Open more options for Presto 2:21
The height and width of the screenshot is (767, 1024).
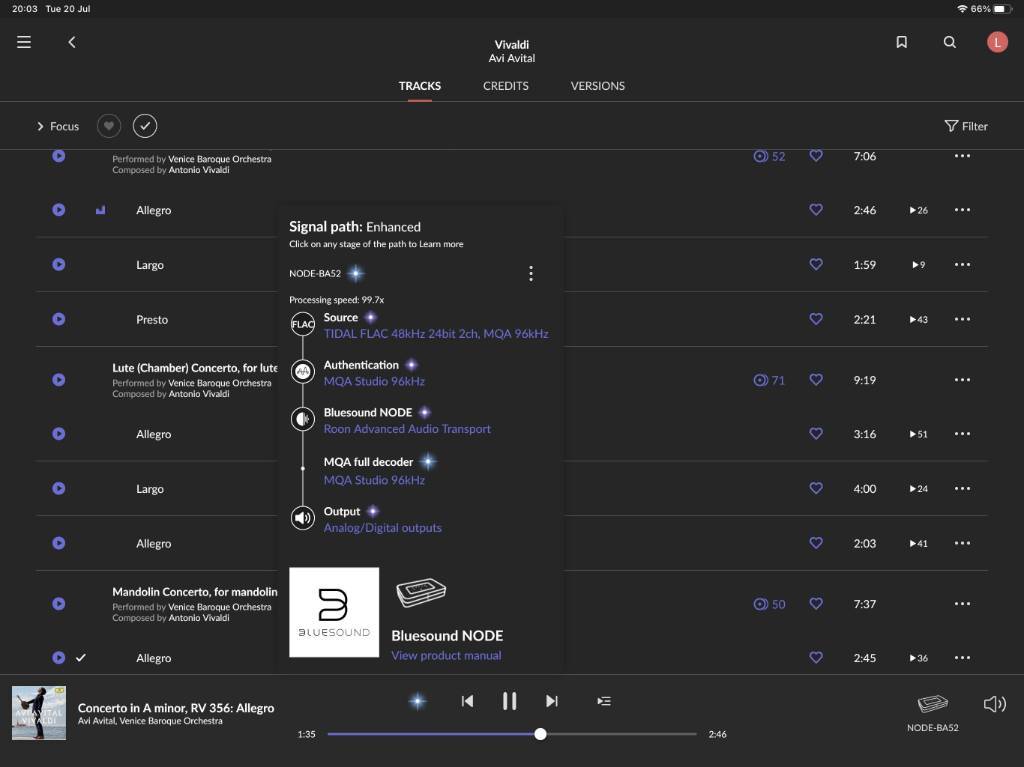click(962, 319)
